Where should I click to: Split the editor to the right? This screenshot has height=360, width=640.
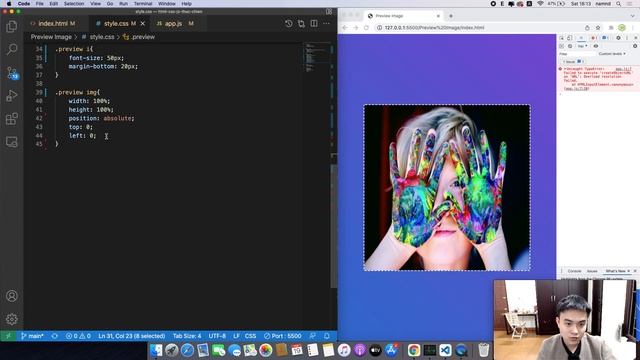pyautogui.click(x=314, y=24)
